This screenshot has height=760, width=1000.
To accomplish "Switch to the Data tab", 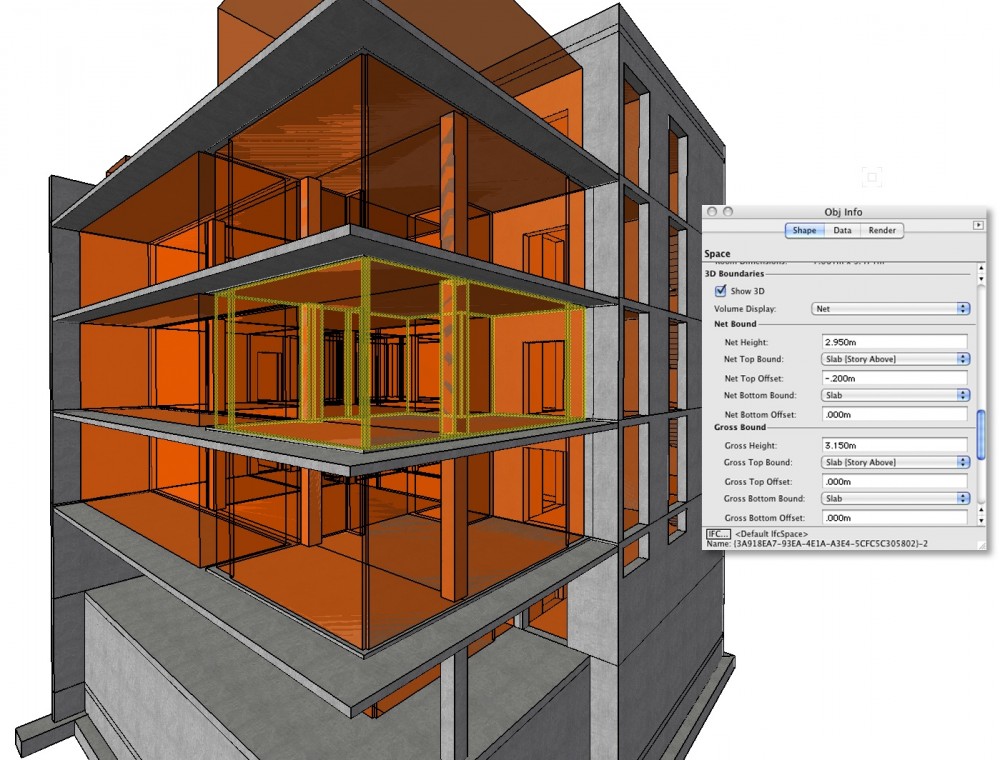I will click(842, 230).
